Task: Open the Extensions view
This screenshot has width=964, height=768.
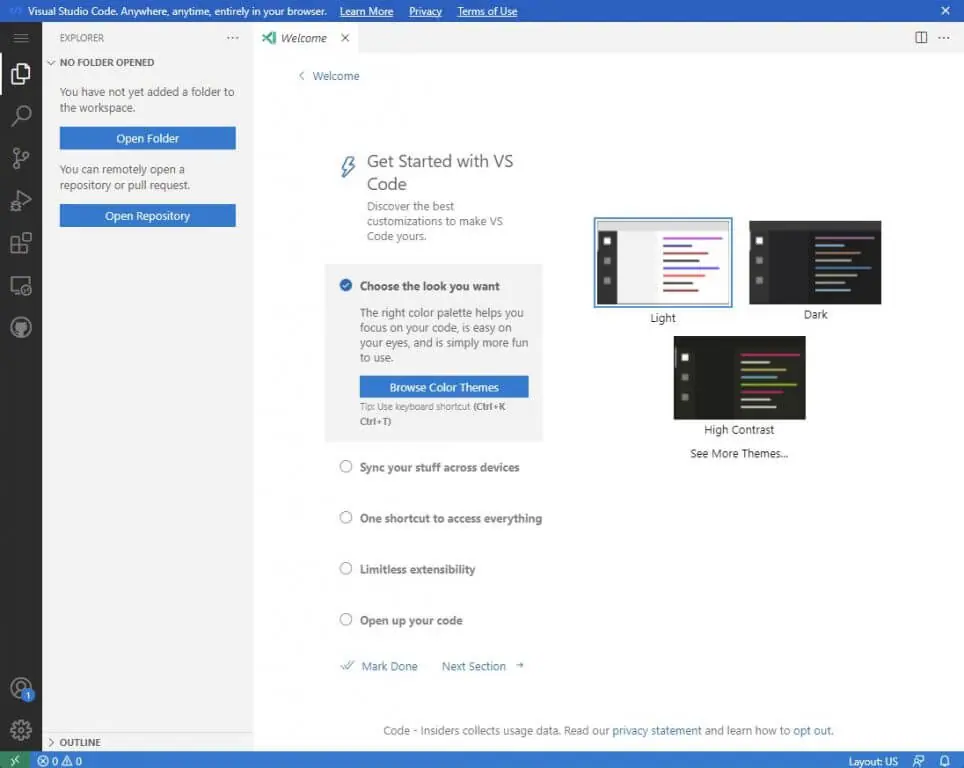Action: pos(21,243)
